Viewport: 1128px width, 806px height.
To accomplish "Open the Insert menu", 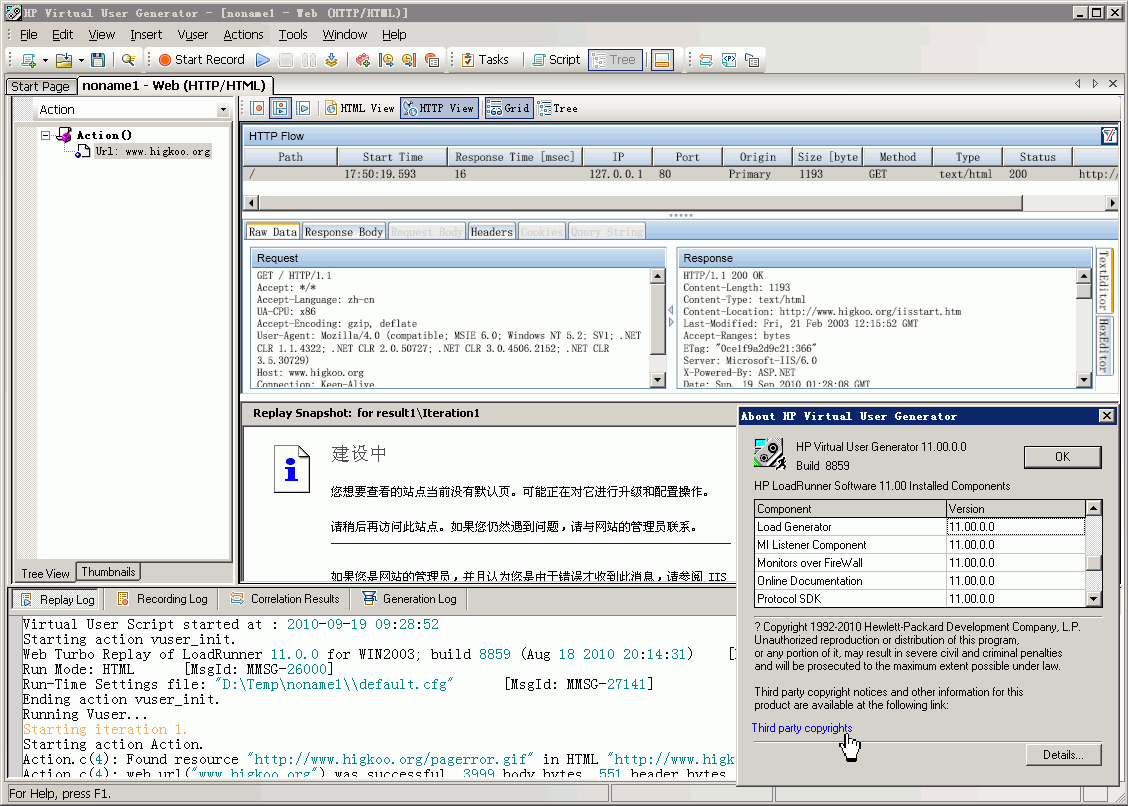I will [x=146, y=35].
